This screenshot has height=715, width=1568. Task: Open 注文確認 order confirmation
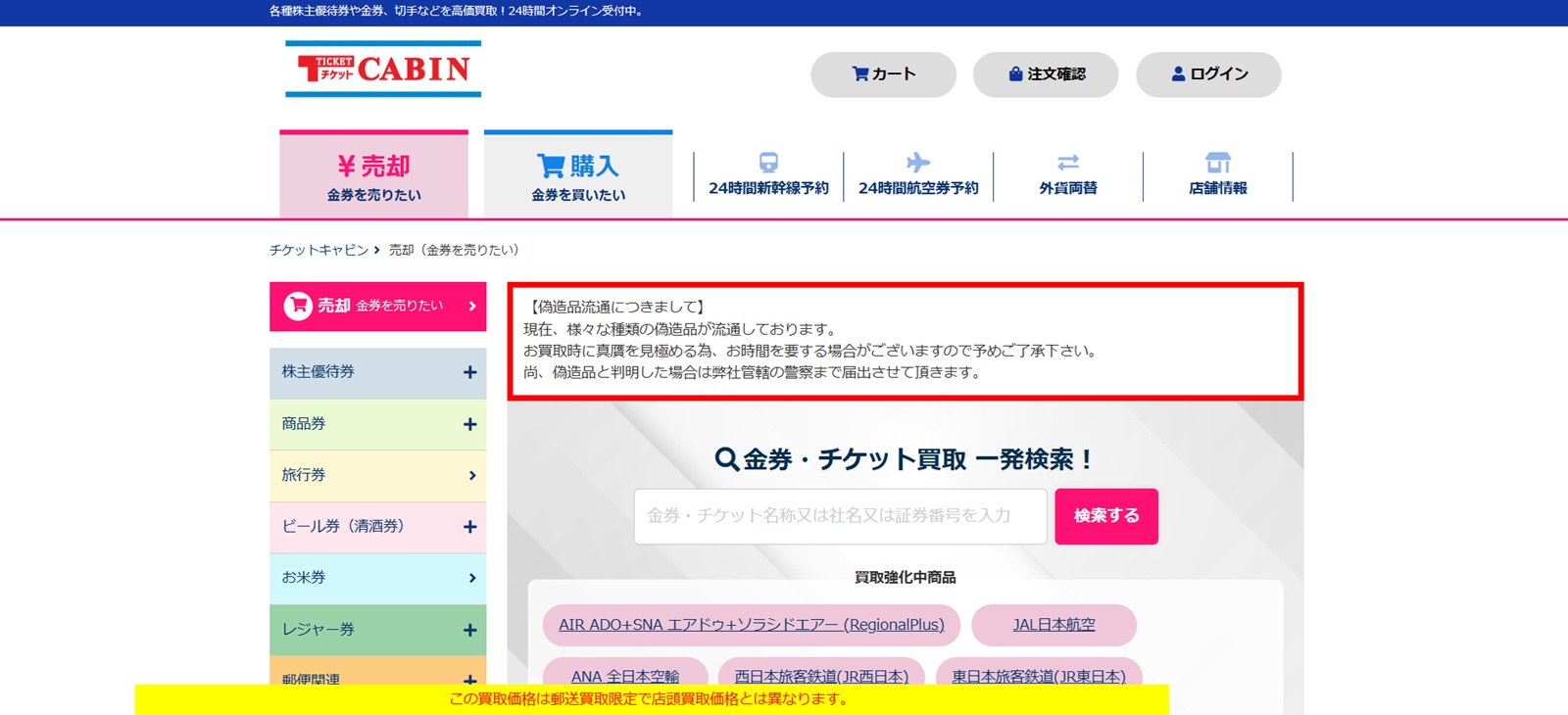pos(1046,74)
